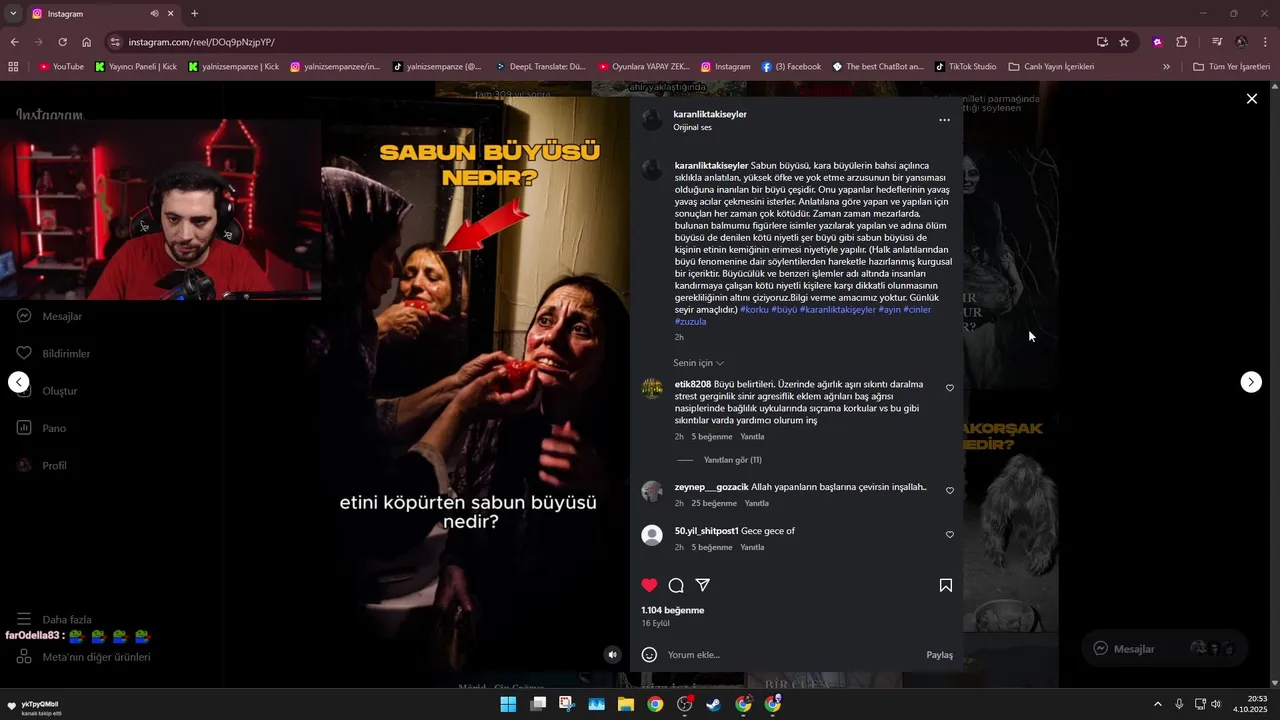Close the reel viewer with the X
The image size is (1280, 720).
[1251, 99]
